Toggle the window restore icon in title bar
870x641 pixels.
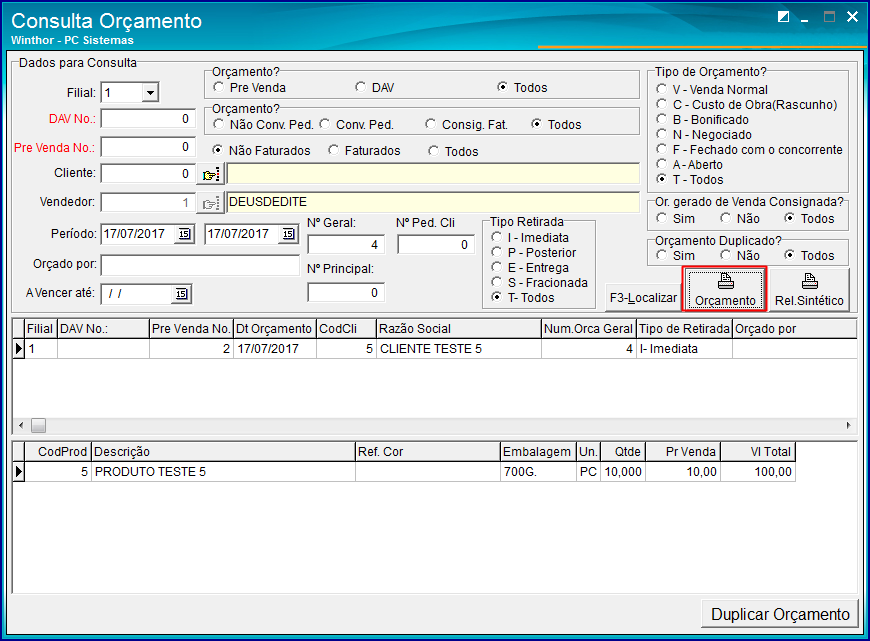coord(783,17)
